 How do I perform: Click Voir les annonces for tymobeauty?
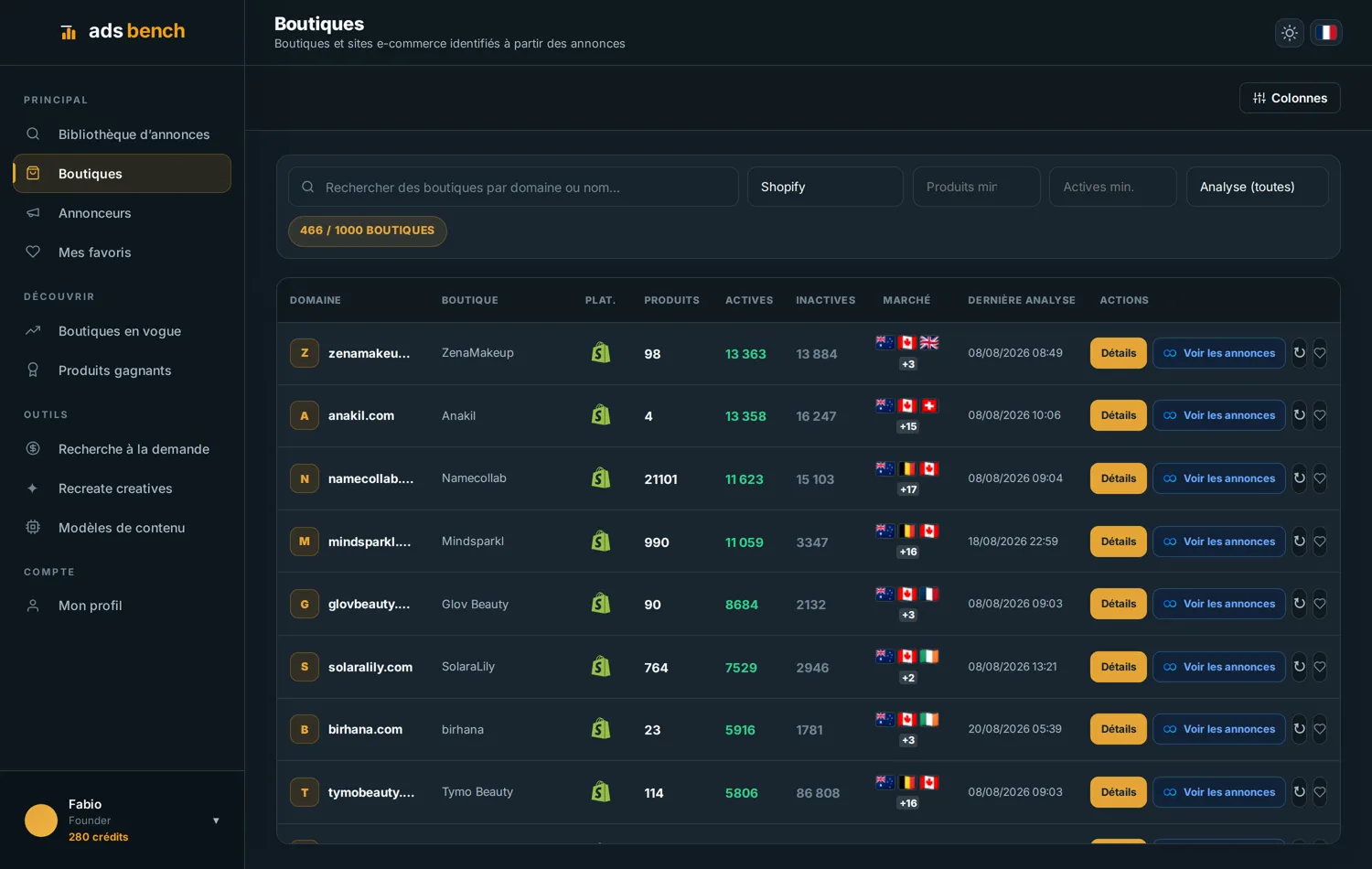click(1219, 792)
